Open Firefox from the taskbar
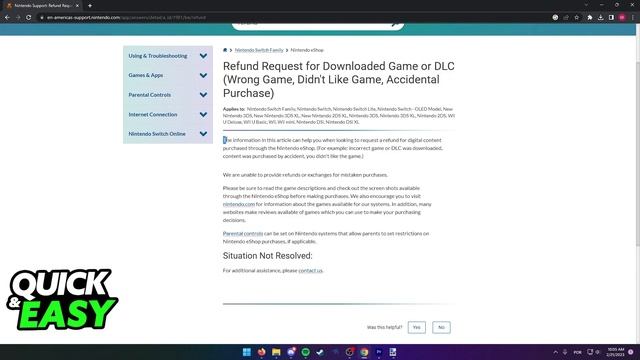Image resolution: width=640 pixels, height=360 pixels. 261,352
